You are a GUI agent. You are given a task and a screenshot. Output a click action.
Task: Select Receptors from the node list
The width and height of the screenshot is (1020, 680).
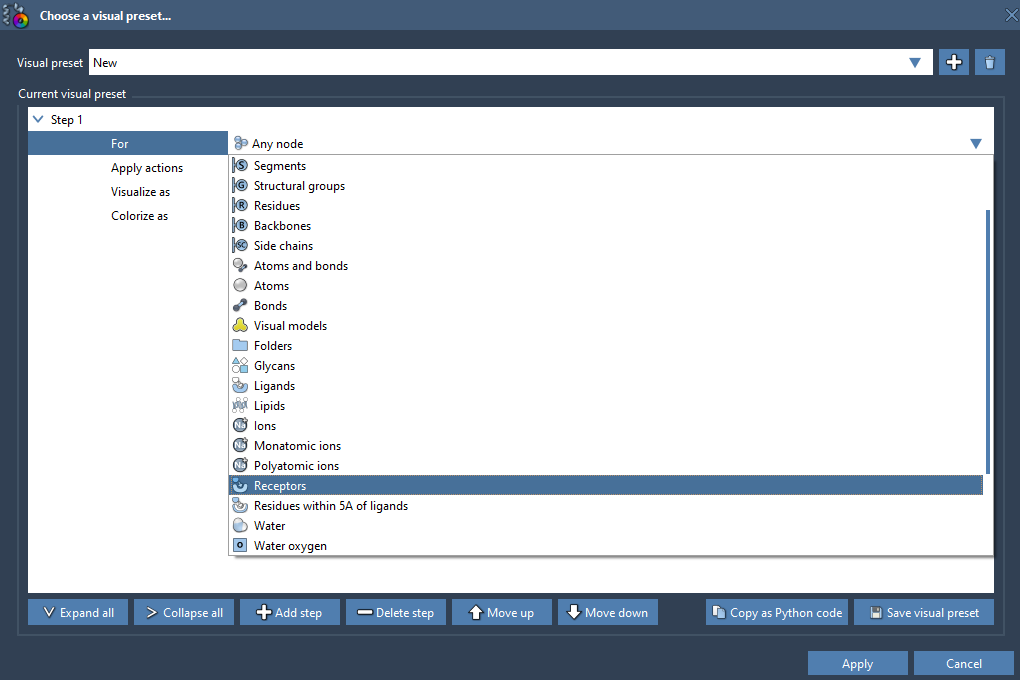click(280, 486)
